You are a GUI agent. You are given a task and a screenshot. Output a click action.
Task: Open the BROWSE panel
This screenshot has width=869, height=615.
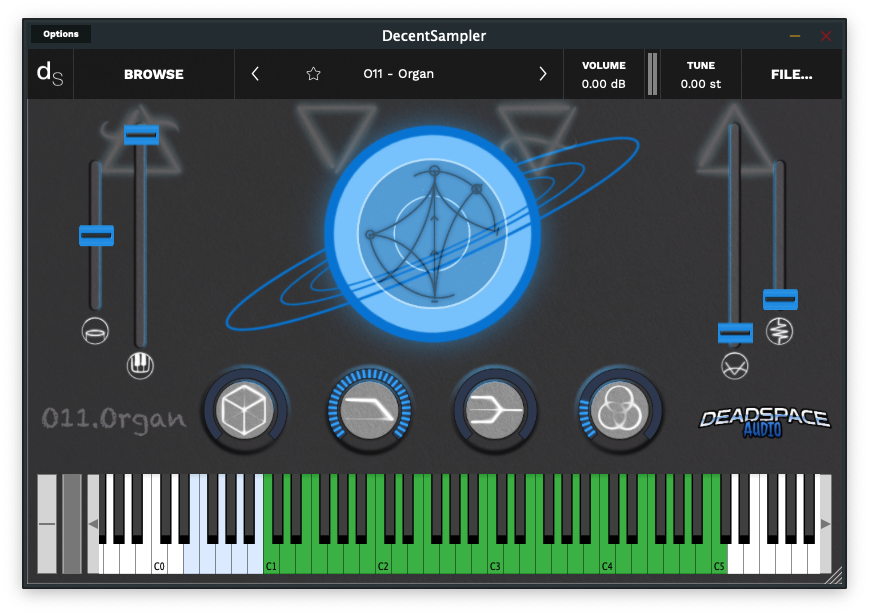tap(154, 74)
